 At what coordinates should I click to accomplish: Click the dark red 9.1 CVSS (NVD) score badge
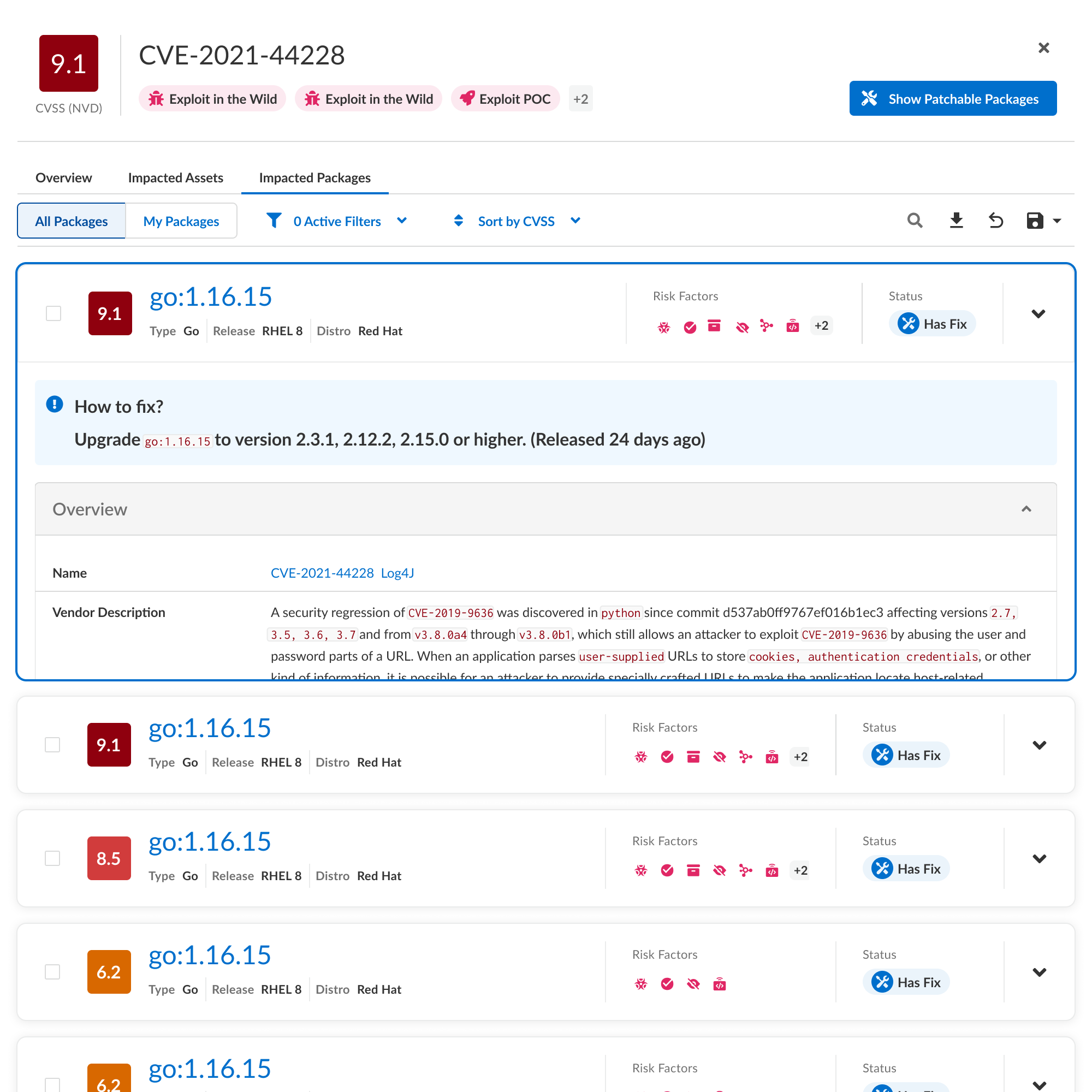[x=68, y=63]
